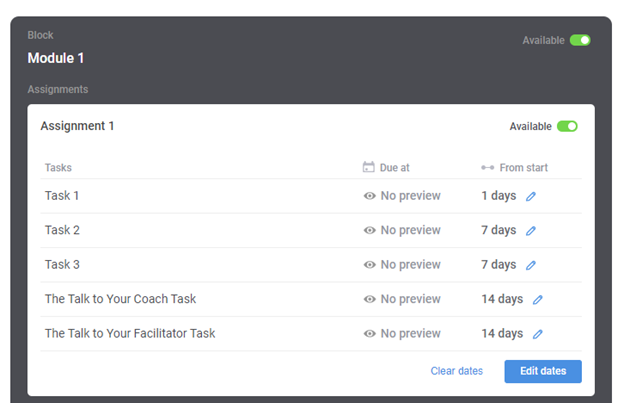The image size is (624, 403).
Task: Click pencil edit icon for Task 1
Action: coord(531,196)
